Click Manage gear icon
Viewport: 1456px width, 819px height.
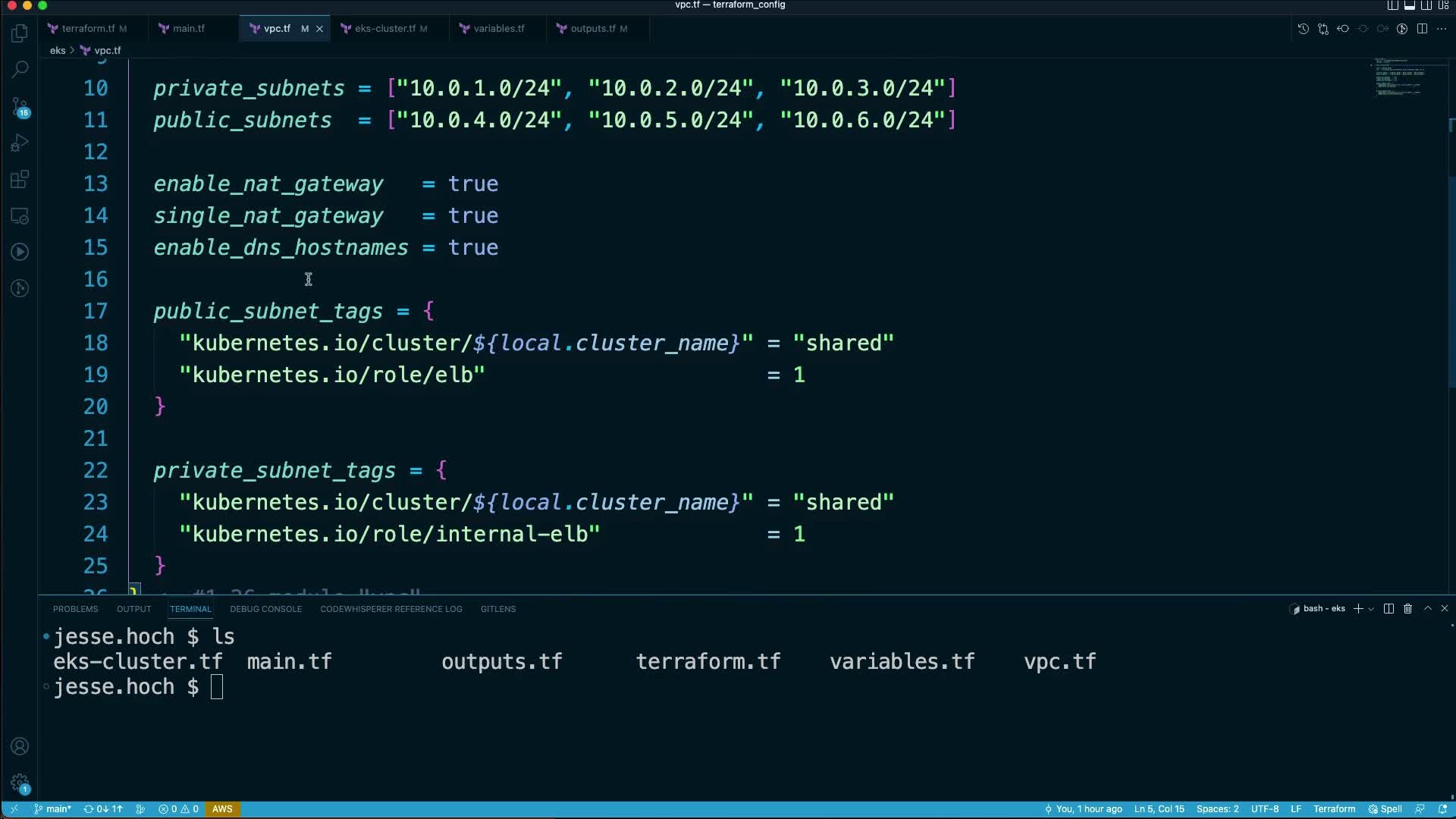click(x=20, y=783)
